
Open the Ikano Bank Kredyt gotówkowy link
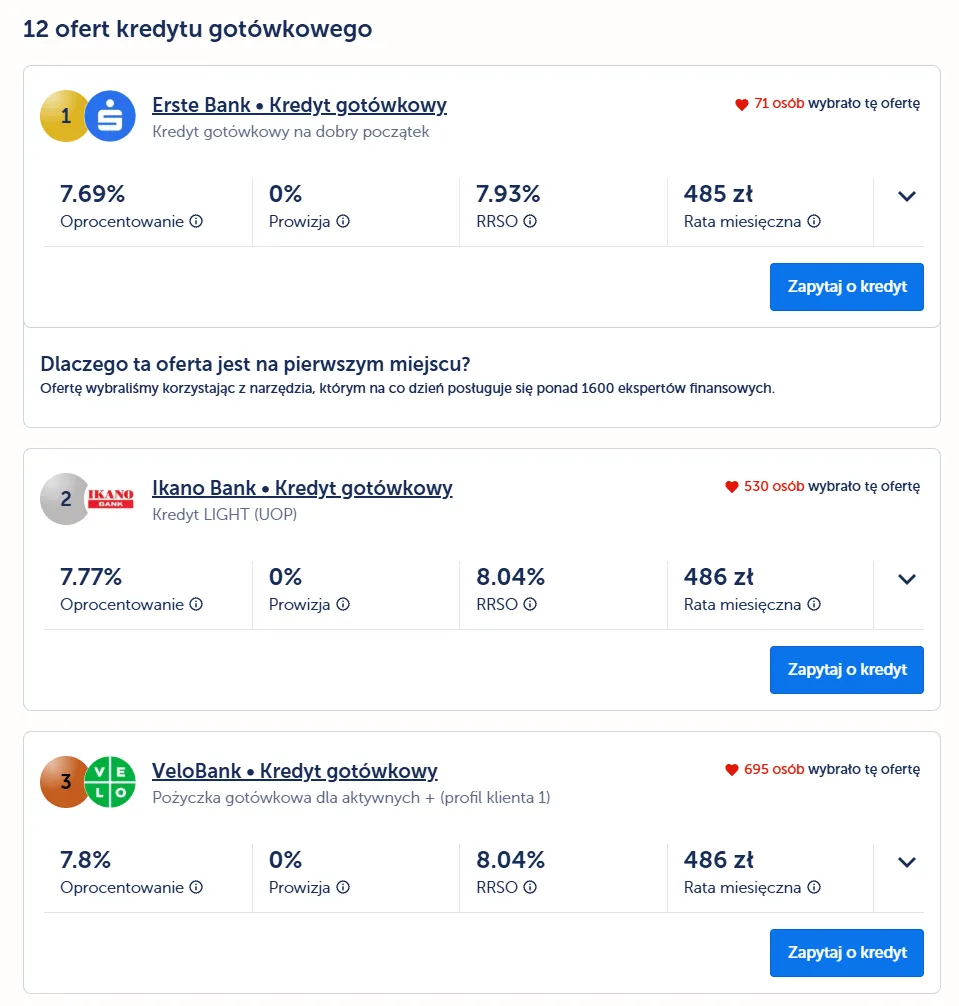302,488
